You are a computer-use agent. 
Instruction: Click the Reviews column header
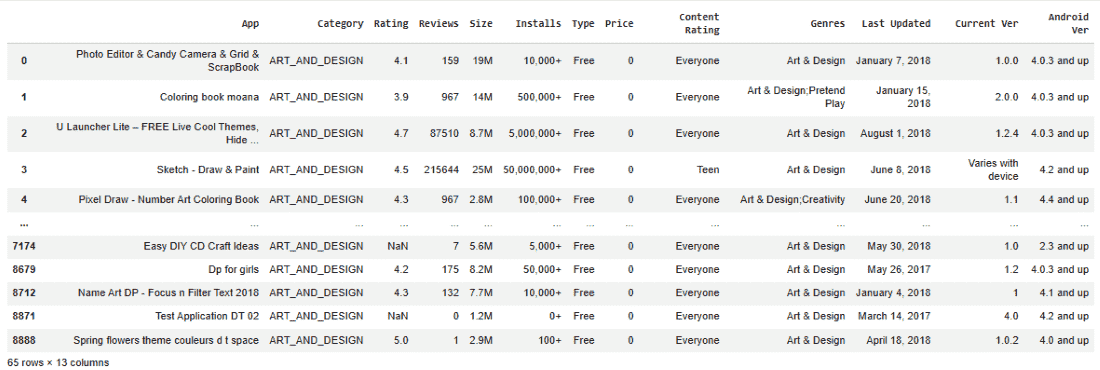pyautogui.click(x=438, y=23)
